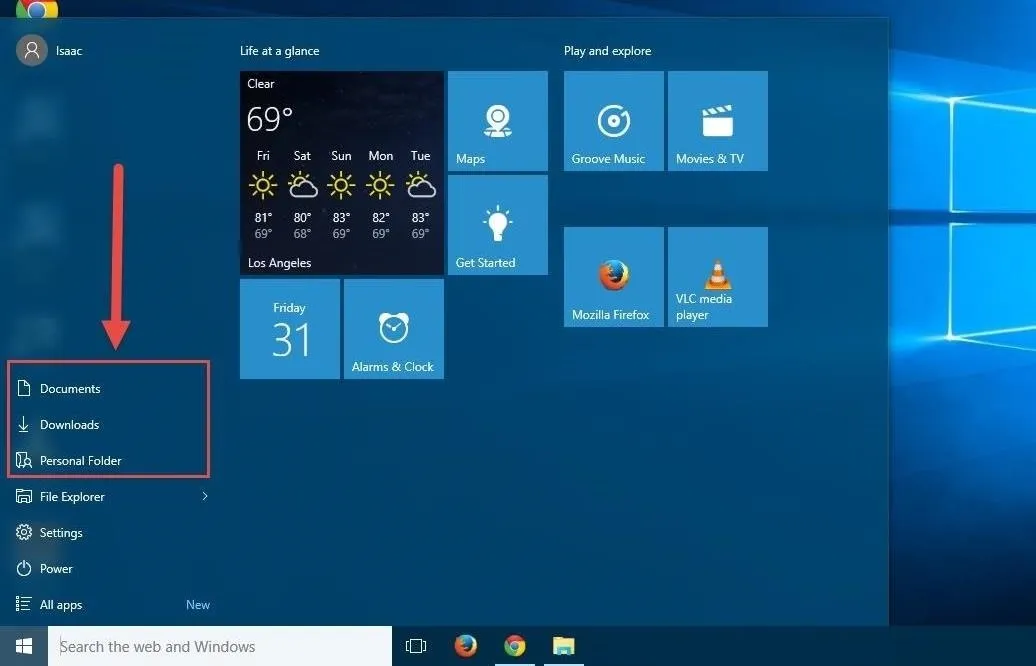Click the Personal Folder icon
The width and height of the screenshot is (1036, 666).
pyautogui.click(x=24, y=460)
